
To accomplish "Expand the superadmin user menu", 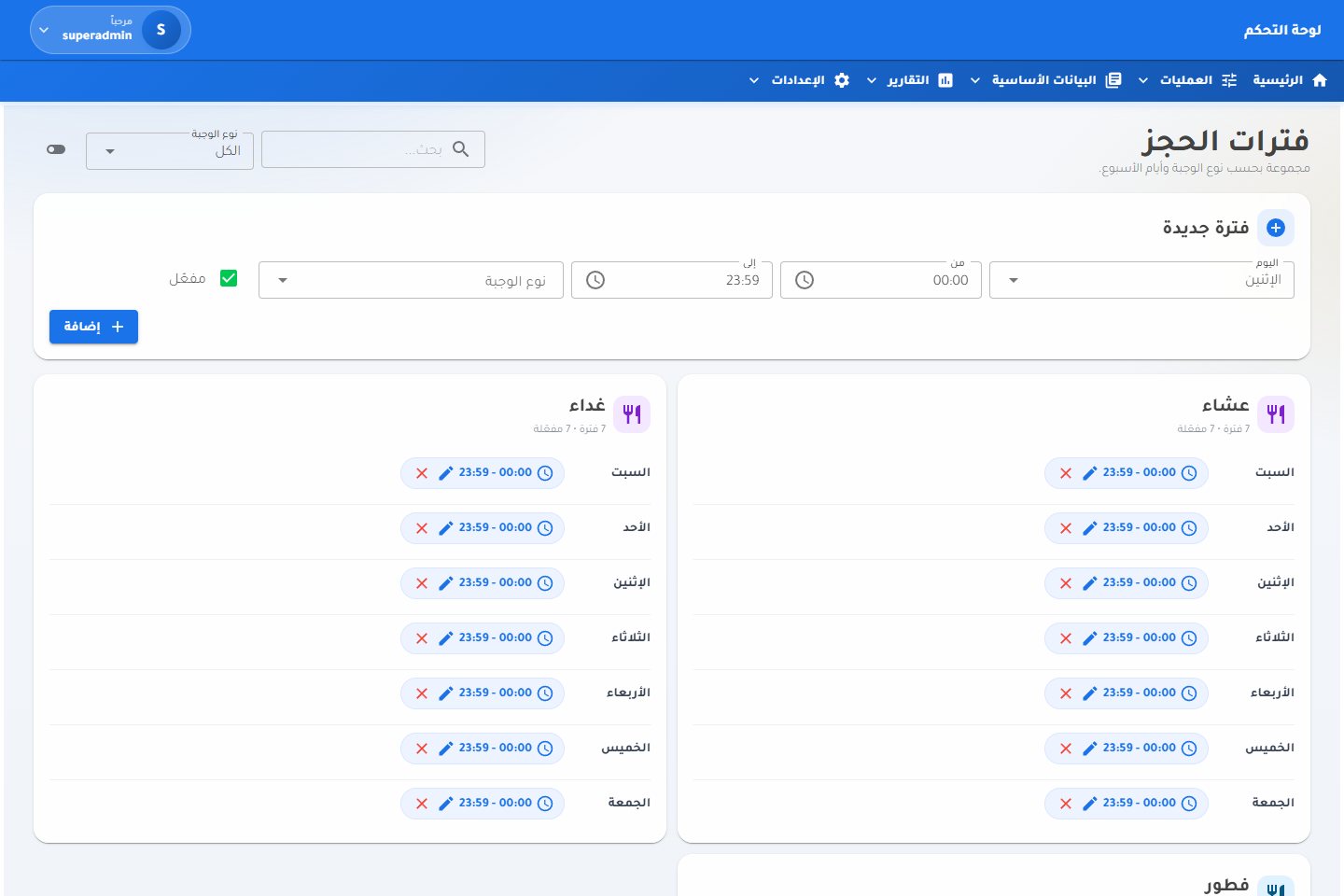I will pyautogui.click(x=110, y=30).
